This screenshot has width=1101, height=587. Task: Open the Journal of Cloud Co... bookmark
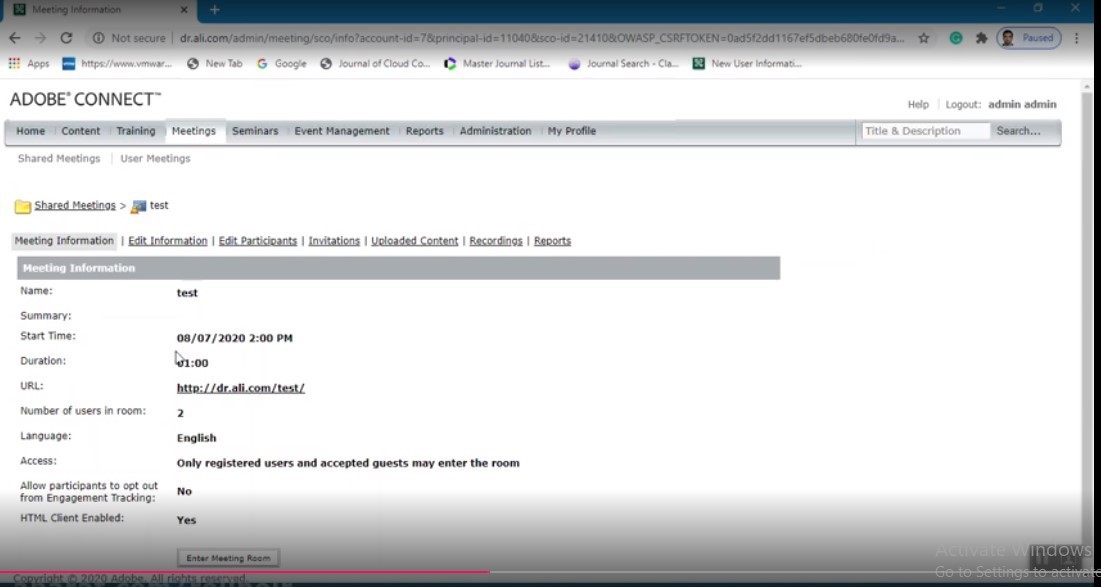[375, 63]
